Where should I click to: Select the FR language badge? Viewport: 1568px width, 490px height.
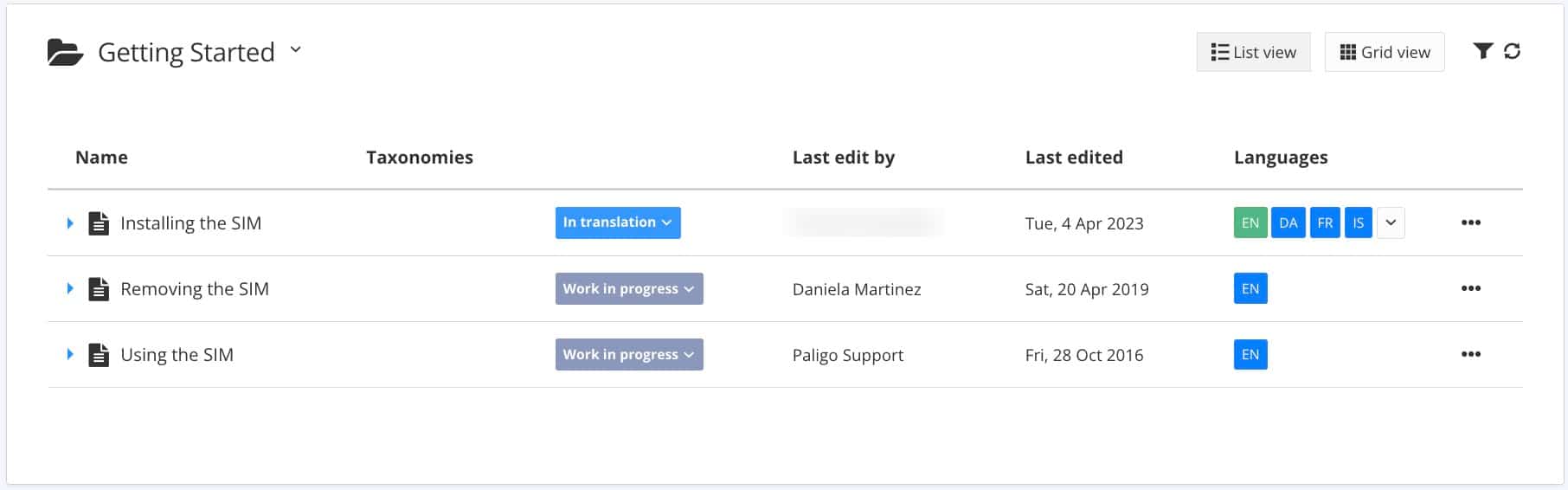pyautogui.click(x=1324, y=222)
